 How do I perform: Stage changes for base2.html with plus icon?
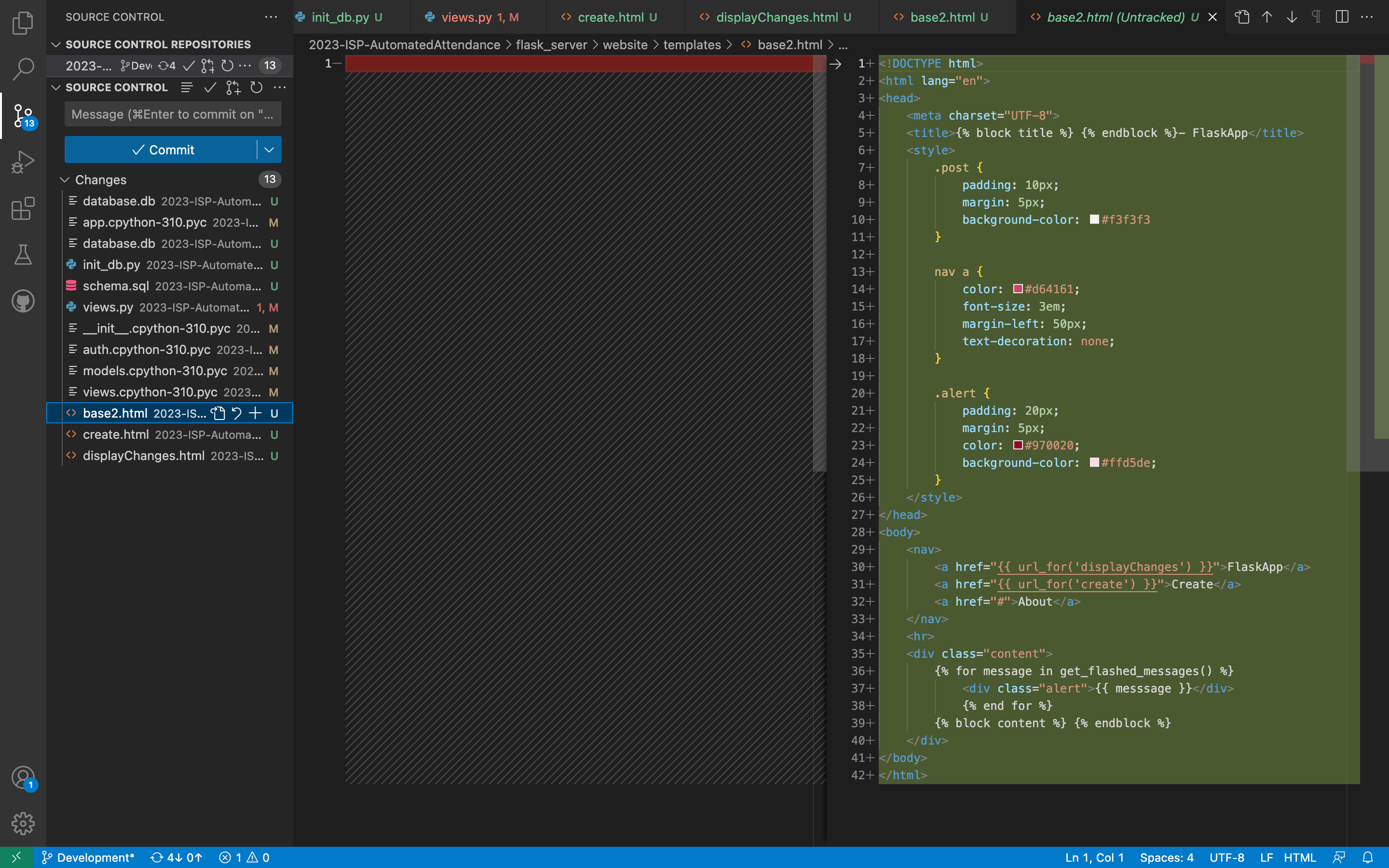point(256,413)
